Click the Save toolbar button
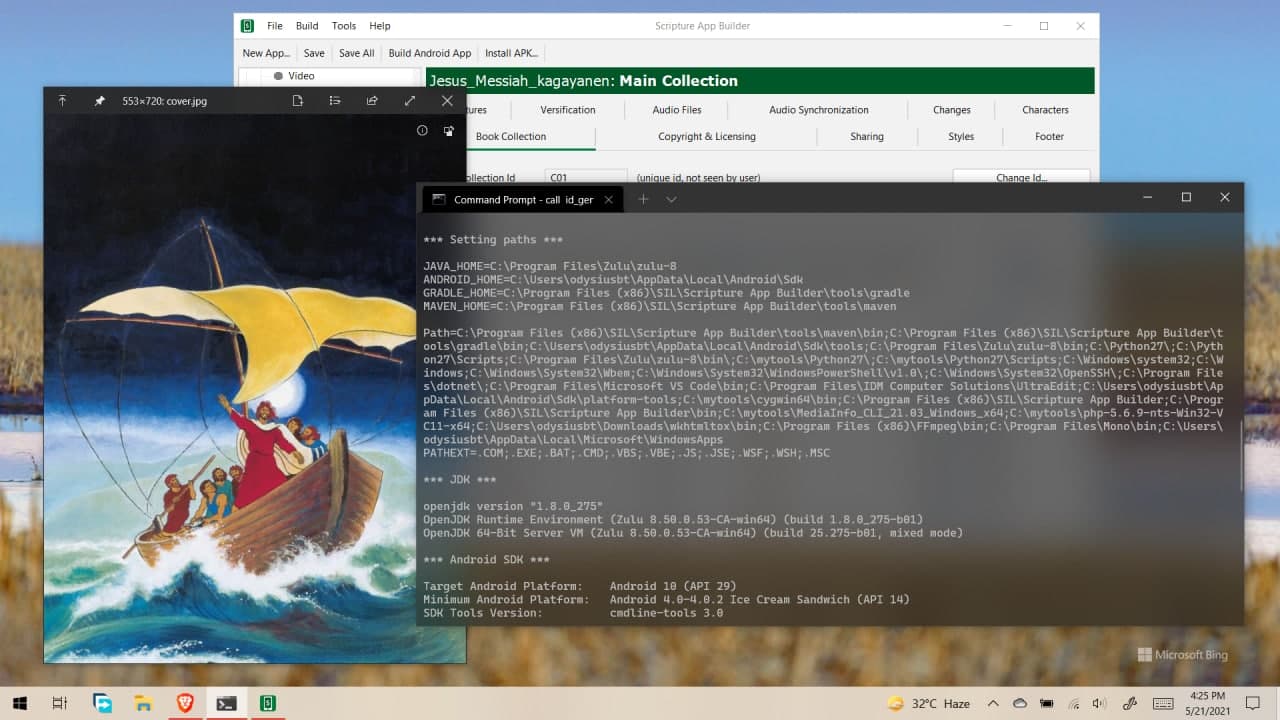The image size is (1280, 720). pyautogui.click(x=314, y=53)
